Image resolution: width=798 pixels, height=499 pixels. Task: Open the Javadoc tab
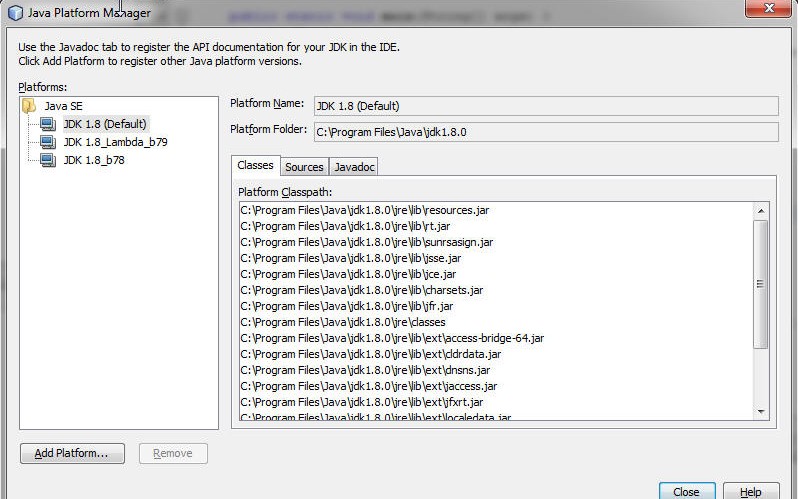coord(354,167)
